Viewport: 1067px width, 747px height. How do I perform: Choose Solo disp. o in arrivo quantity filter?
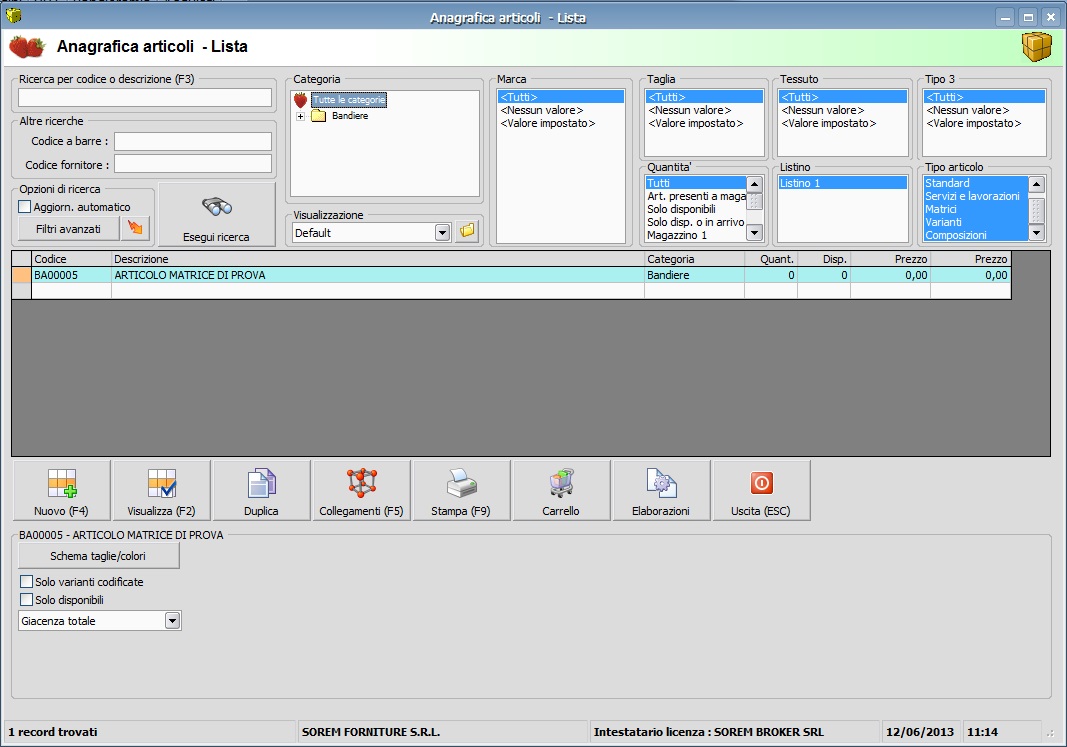[x=695, y=222]
